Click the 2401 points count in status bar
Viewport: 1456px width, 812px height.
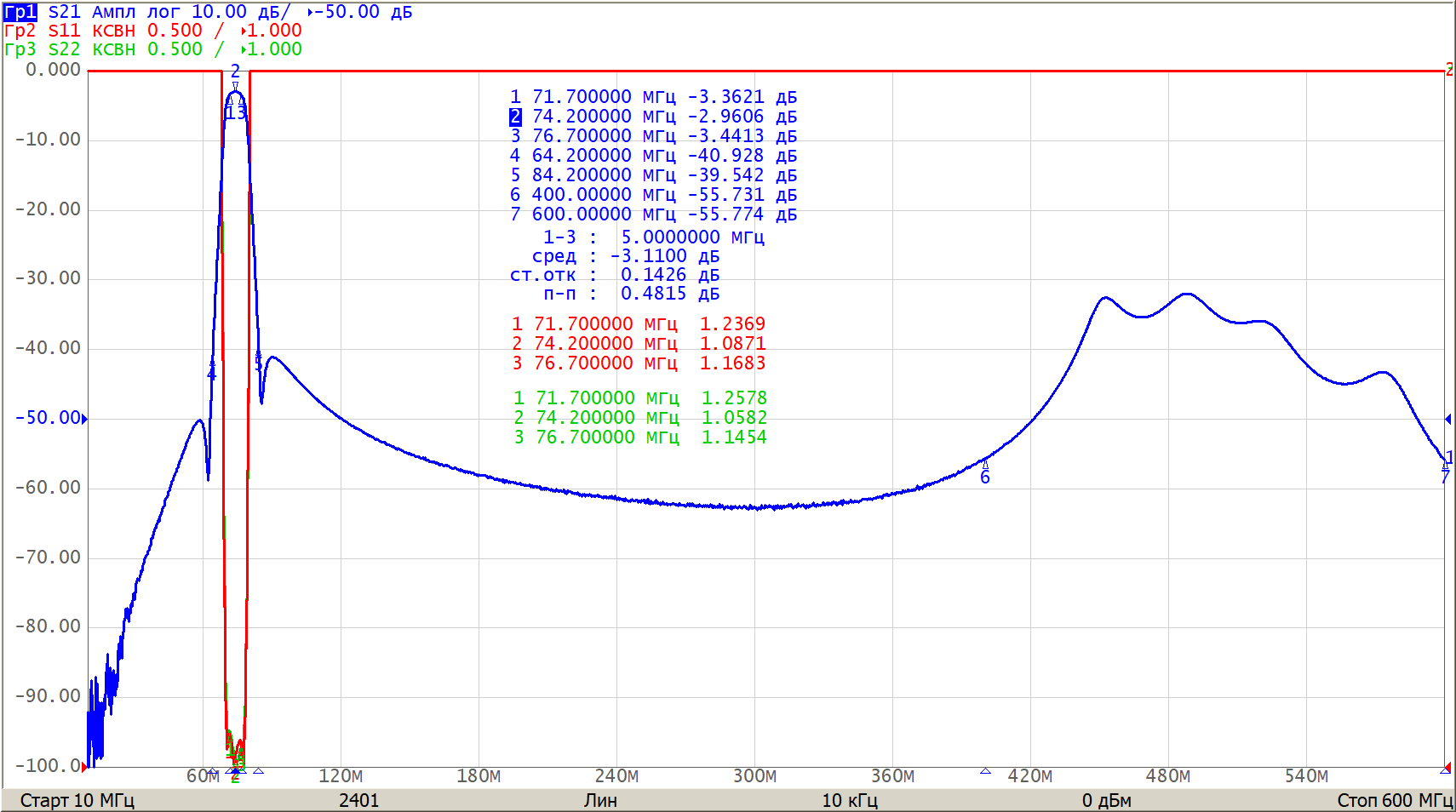click(x=358, y=800)
